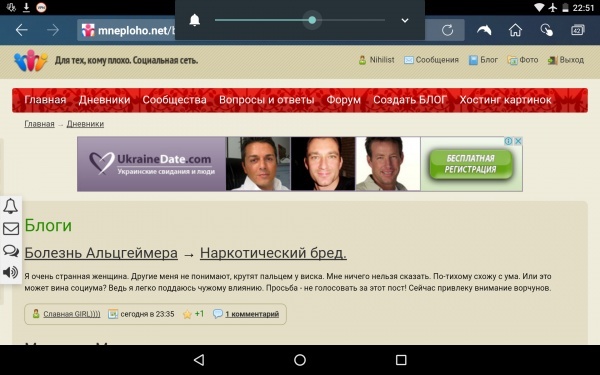The width and height of the screenshot is (600, 375).
Task: Toggle sidebar sound speaker icon
Action: coord(10,272)
